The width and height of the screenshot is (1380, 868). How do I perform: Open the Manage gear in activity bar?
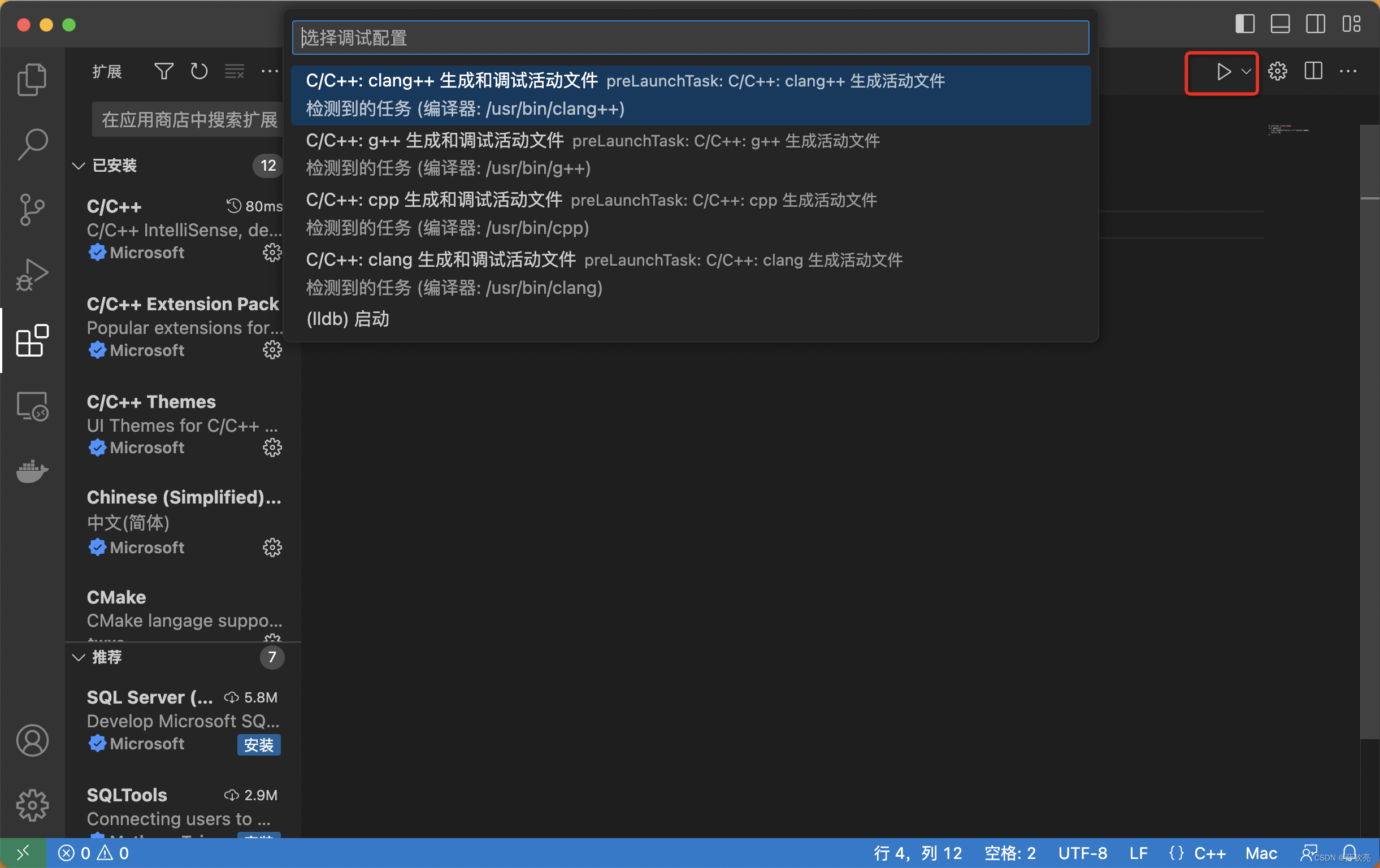tap(32, 805)
